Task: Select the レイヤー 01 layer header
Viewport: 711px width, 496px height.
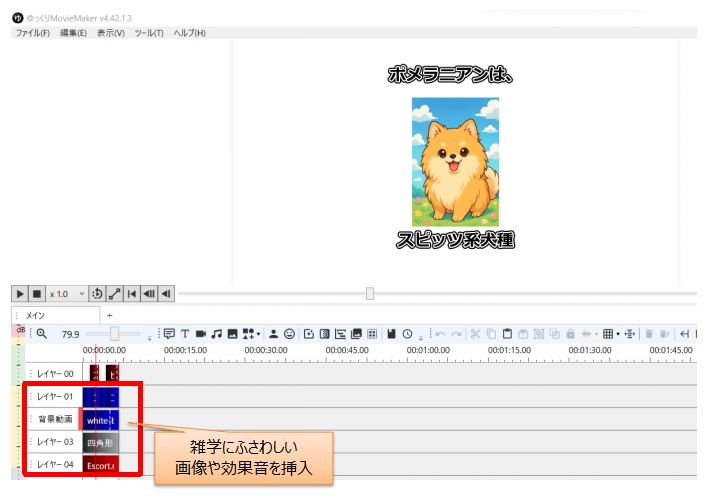Action: coord(54,396)
